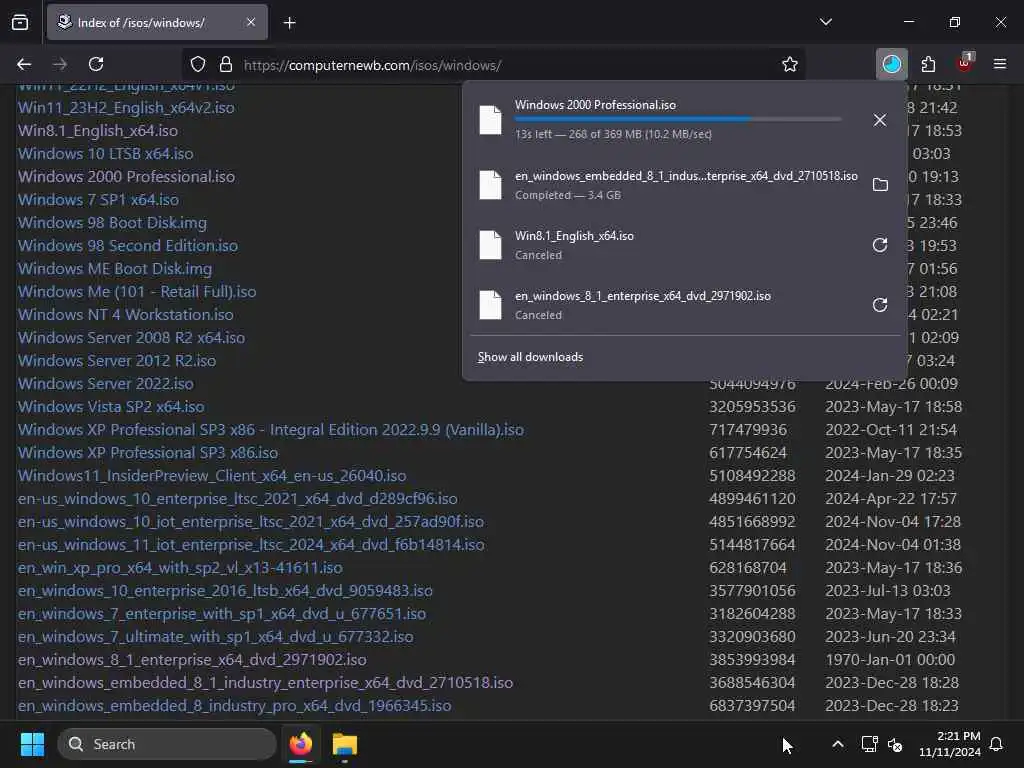This screenshot has width=1024, height=768.
Task: Open Windows ME Boot Disk.img link
Action: click(x=115, y=268)
